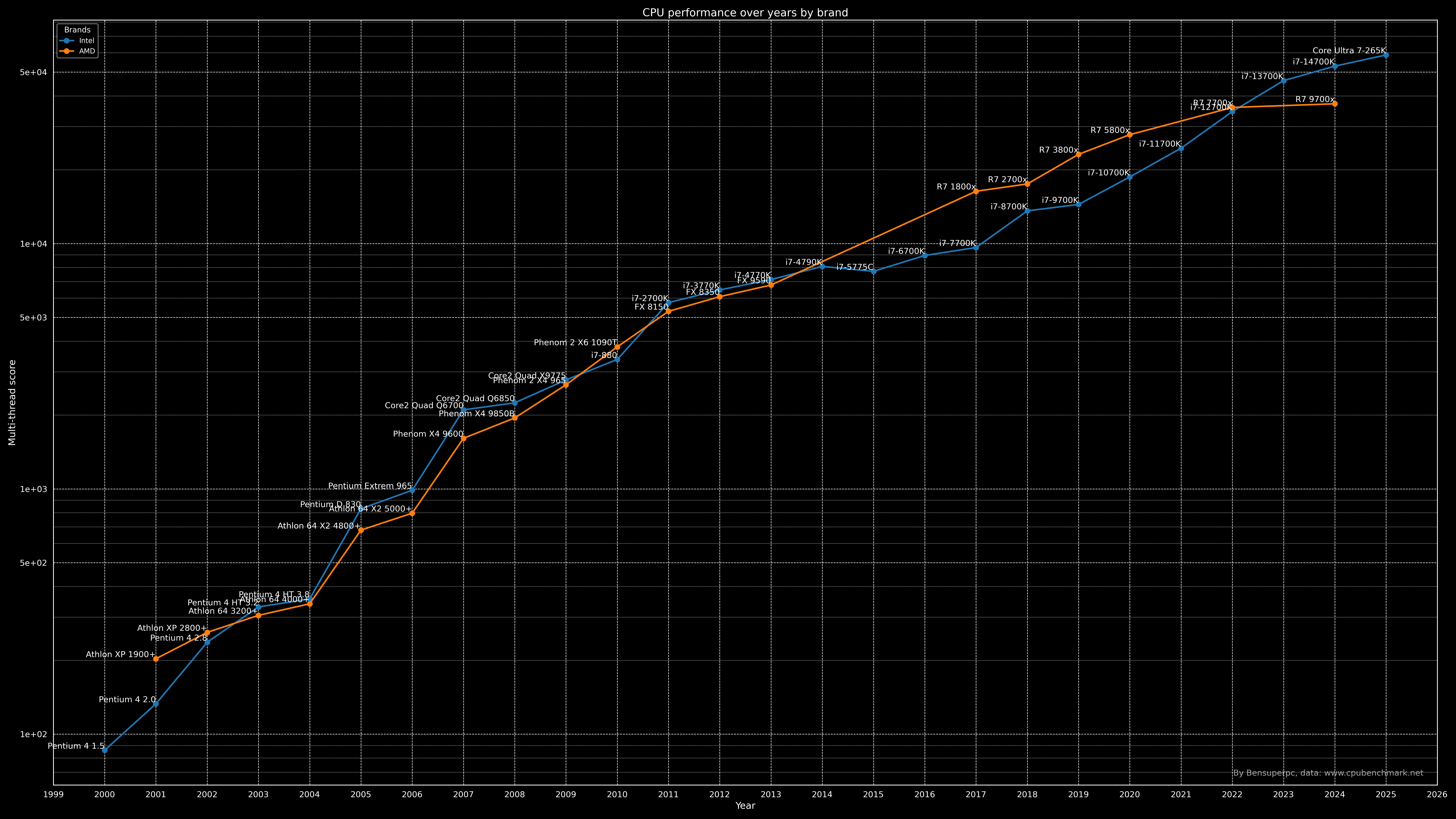Select the 'Core2 Quad Q6850' data label
This screenshot has width=1456, height=819.
(475, 399)
